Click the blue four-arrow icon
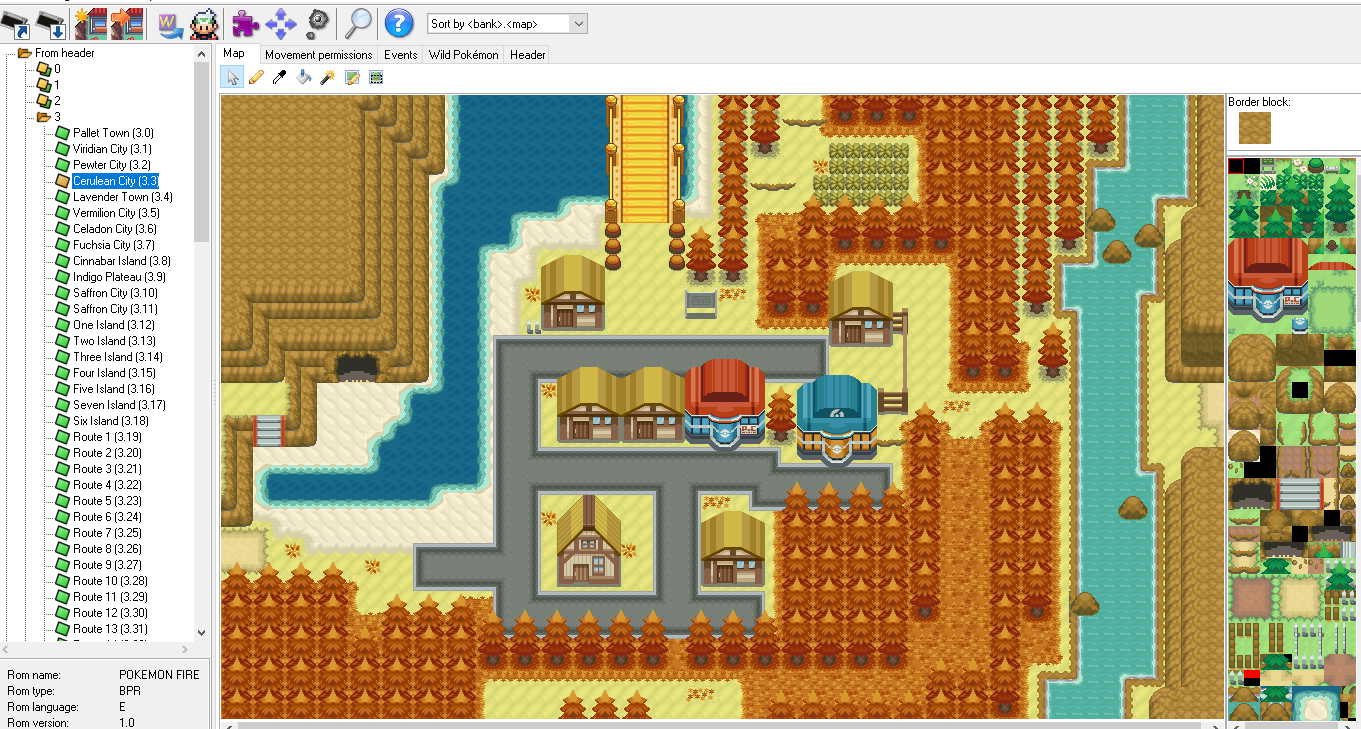The height and width of the screenshot is (729, 1361). pyautogui.click(x=280, y=23)
